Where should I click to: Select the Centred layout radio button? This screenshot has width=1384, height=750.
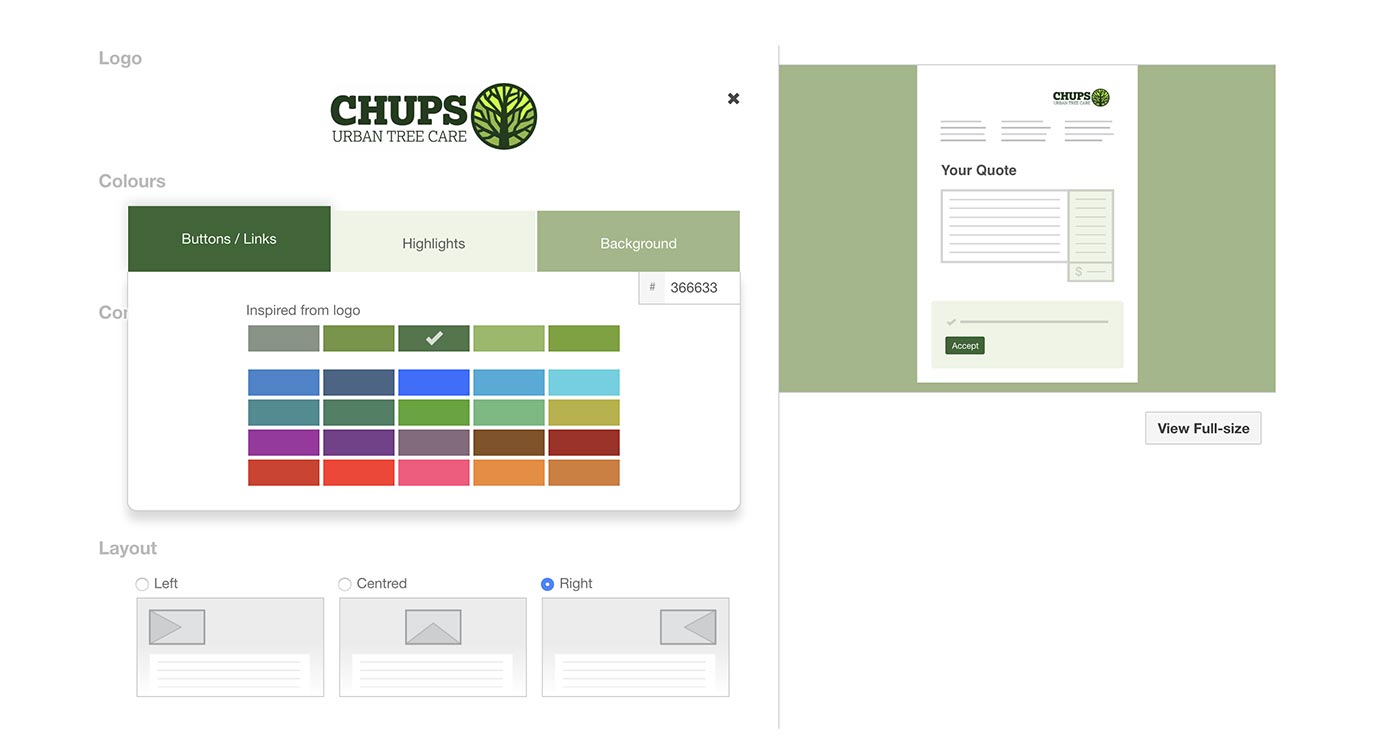[345, 584]
